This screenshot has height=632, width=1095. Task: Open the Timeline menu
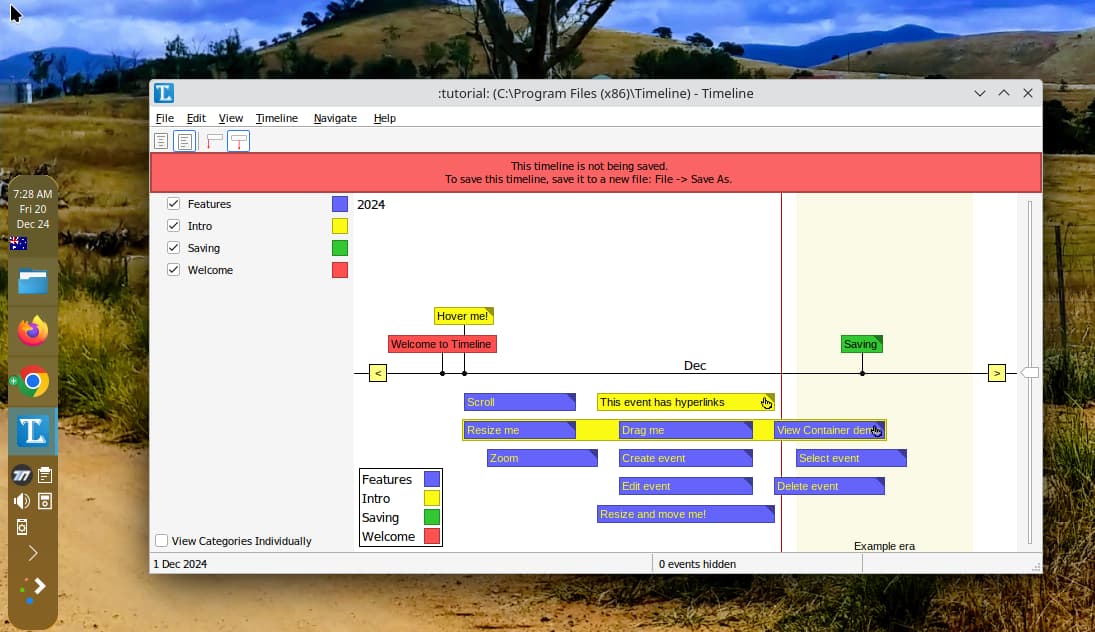click(x=277, y=118)
